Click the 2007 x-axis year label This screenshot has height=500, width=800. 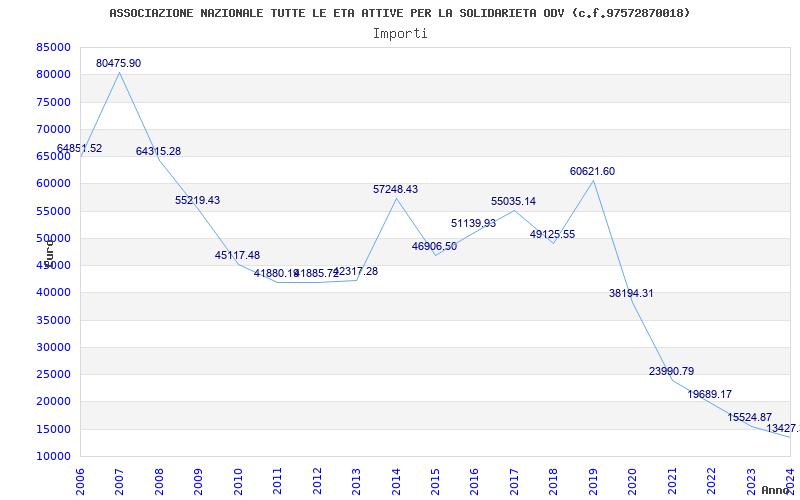(119, 482)
